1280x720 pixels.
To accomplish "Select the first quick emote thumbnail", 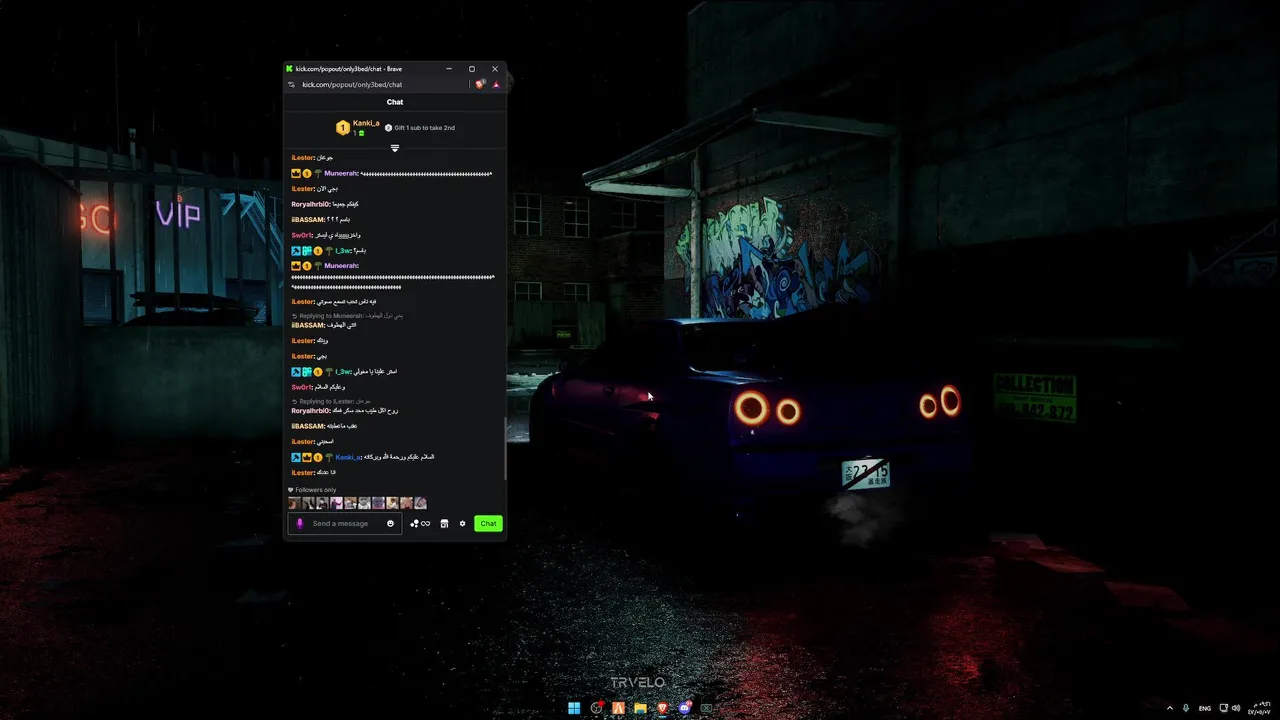I will click(x=294, y=503).
